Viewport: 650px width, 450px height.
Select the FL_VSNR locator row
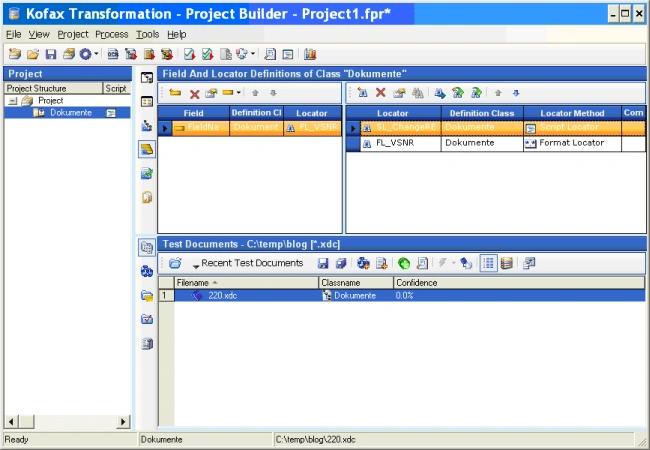tap(495, 143)
